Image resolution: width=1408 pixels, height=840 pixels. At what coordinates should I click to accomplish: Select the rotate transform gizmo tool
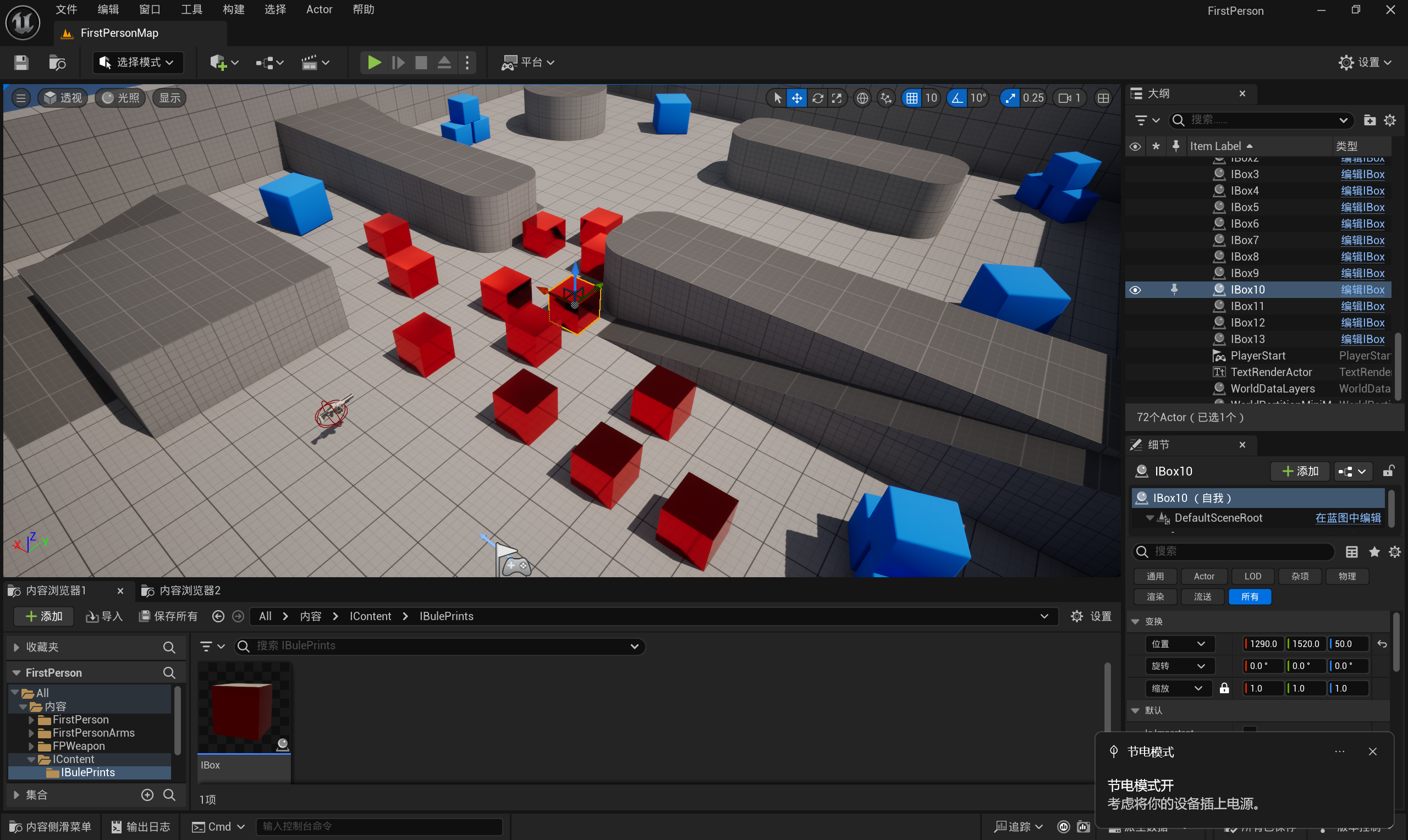coord(817,98)
